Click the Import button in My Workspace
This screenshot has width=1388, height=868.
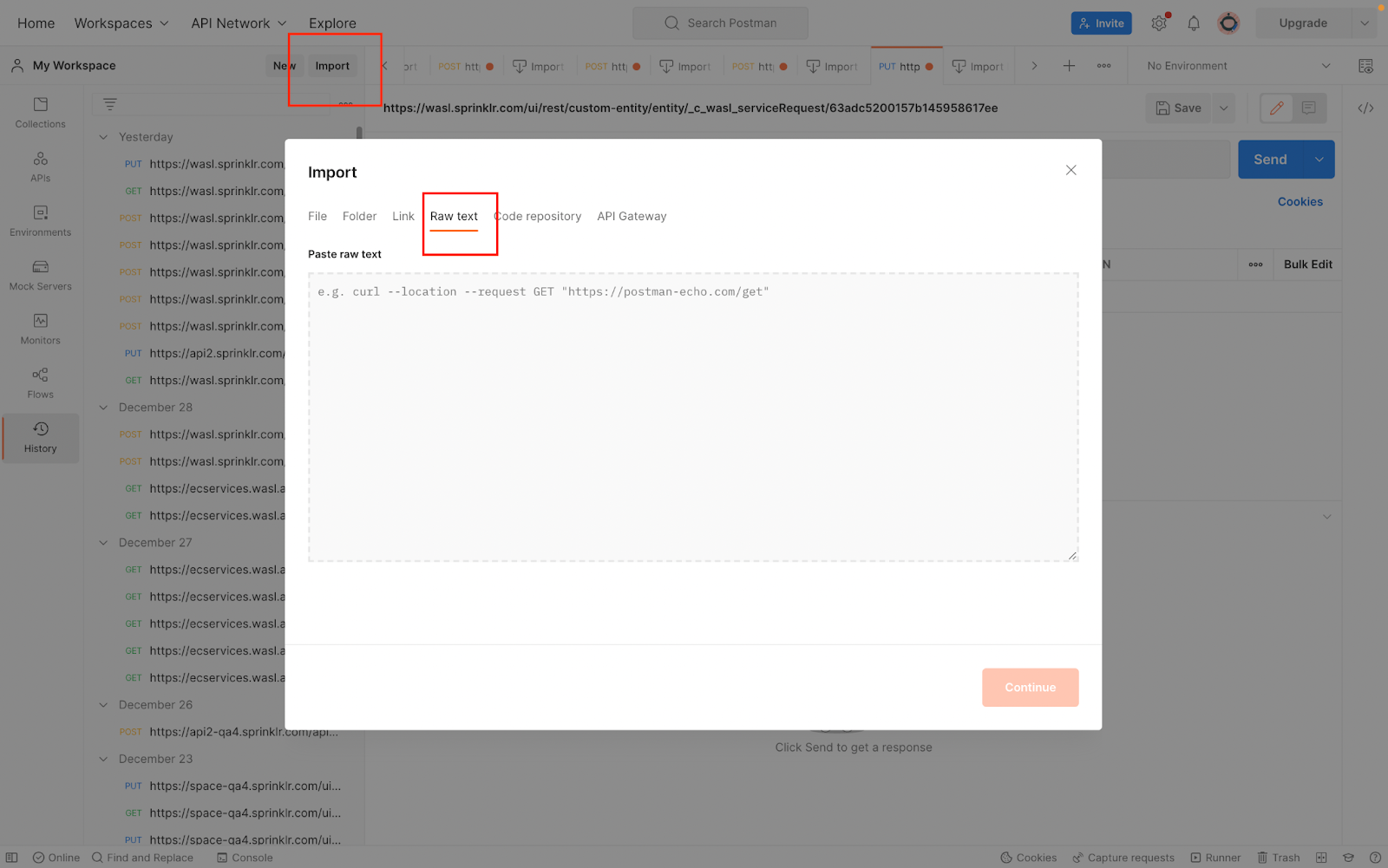tap(332, 66)
